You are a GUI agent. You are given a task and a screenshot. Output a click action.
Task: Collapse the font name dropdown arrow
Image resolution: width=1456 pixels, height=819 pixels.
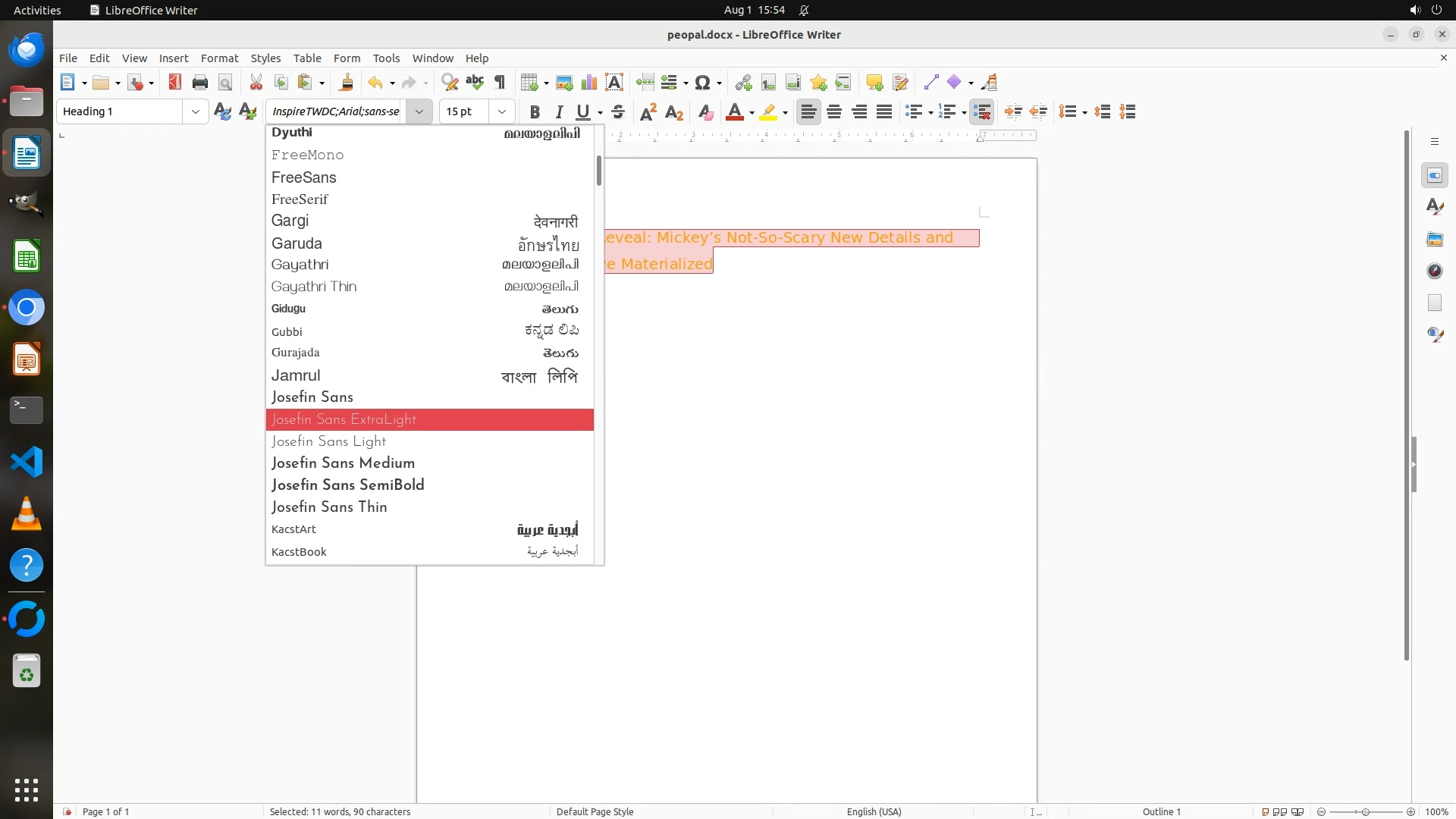click(x=419, y=111)
